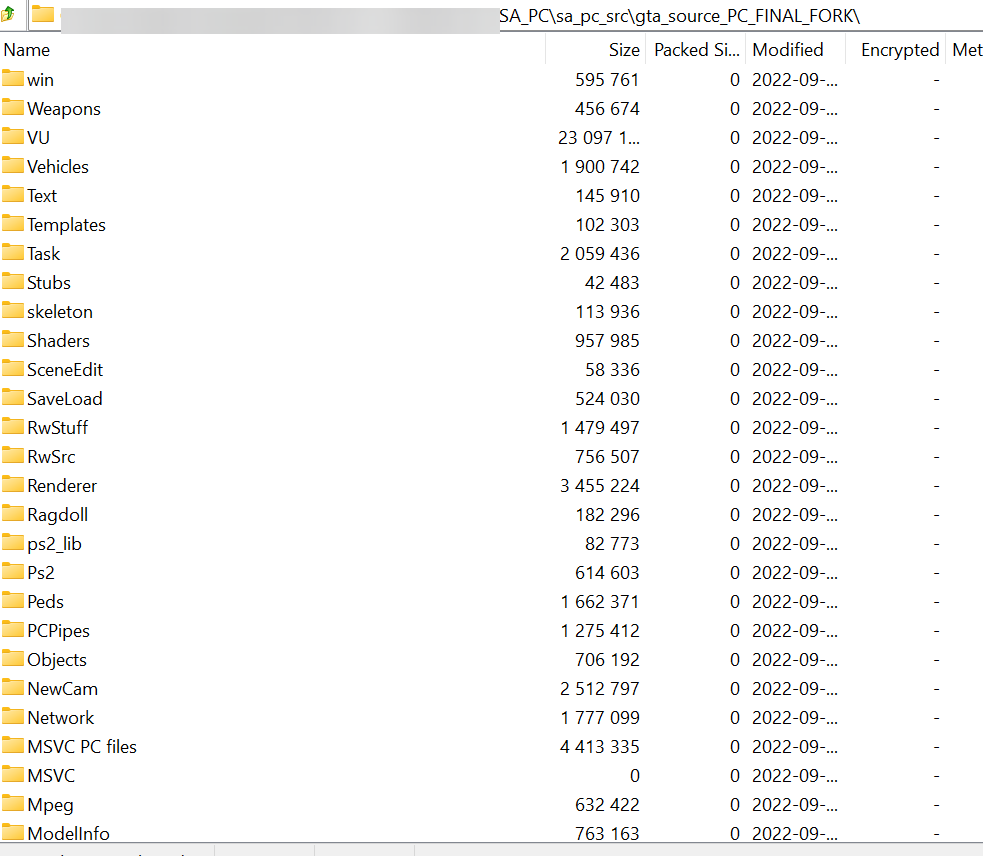Select the skeleton folder name

[60, 312]
